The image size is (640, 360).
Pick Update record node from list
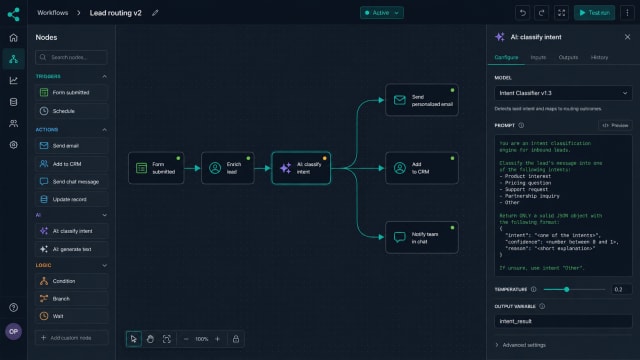pos(71,199)
